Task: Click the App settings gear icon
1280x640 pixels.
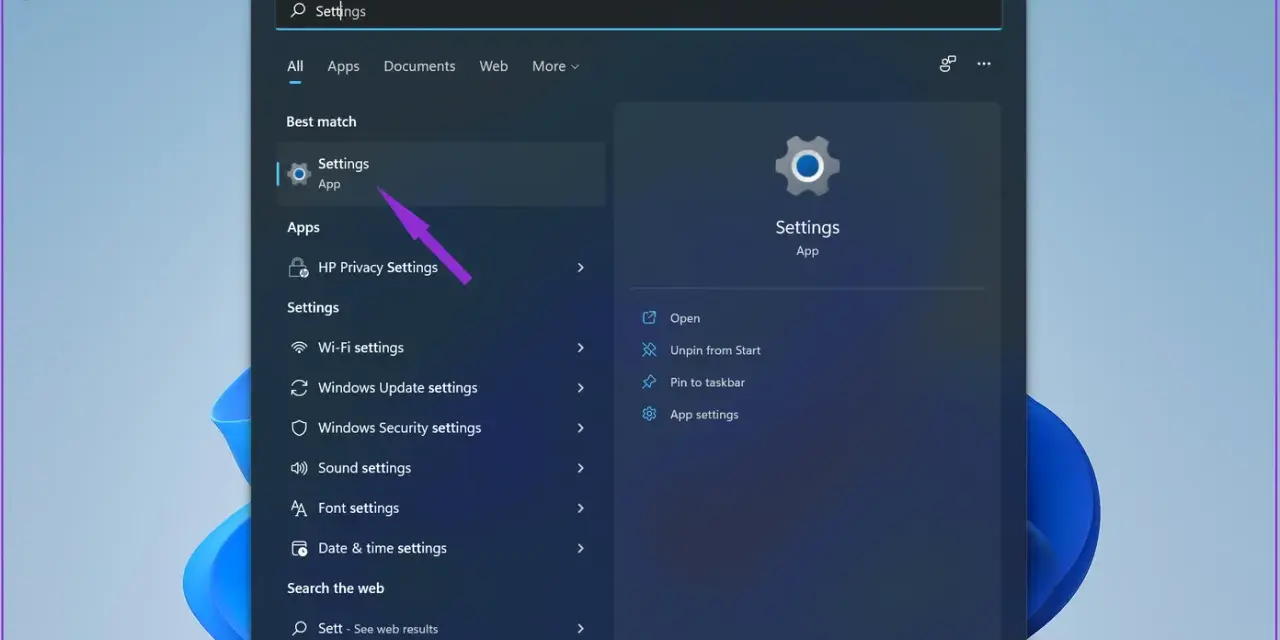Action: [649, 414]
